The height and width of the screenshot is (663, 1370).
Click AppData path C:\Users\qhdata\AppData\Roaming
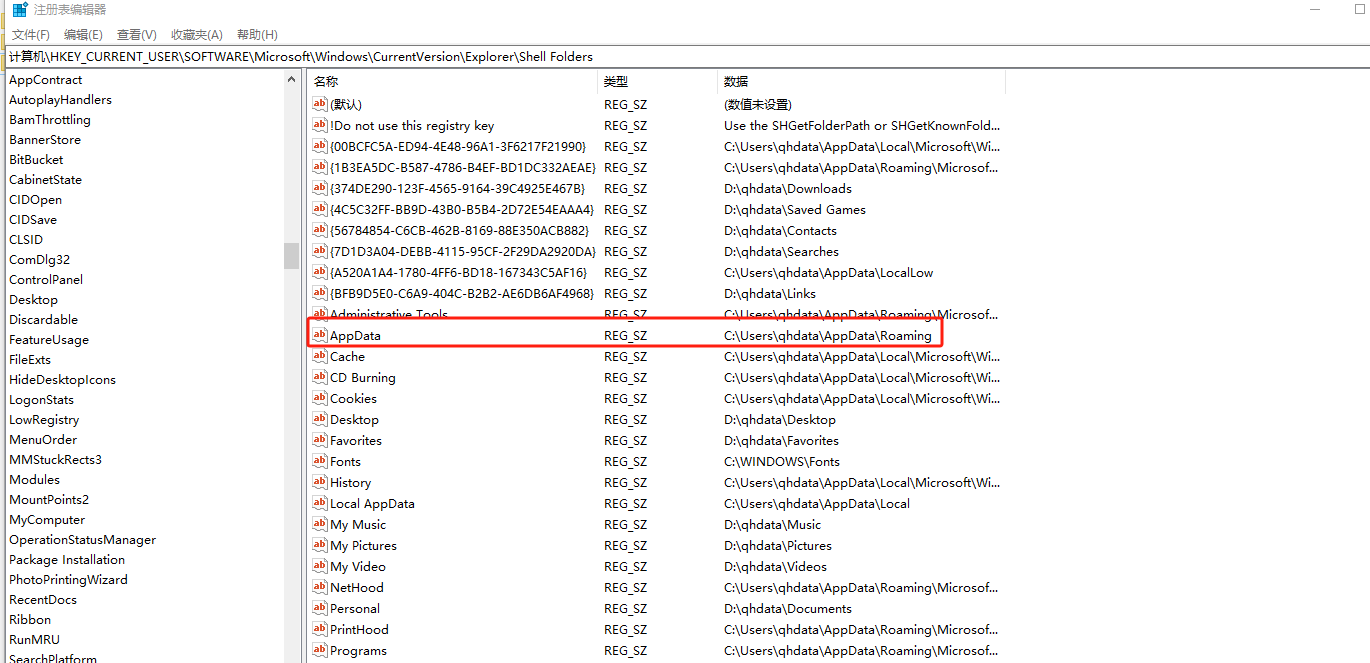pyautogui.click(x=828, y=336)
